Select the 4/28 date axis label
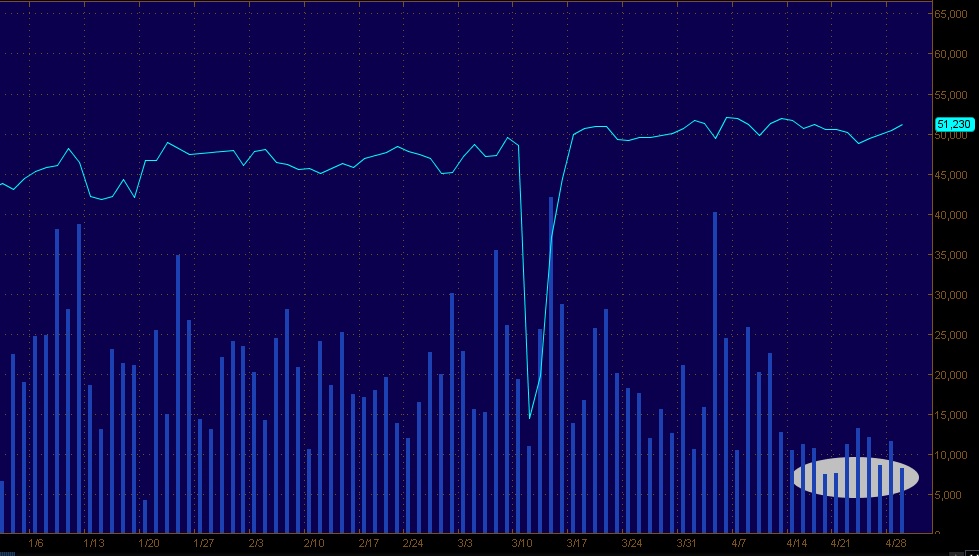The image size is (979, 556). [x=899, y=544]
